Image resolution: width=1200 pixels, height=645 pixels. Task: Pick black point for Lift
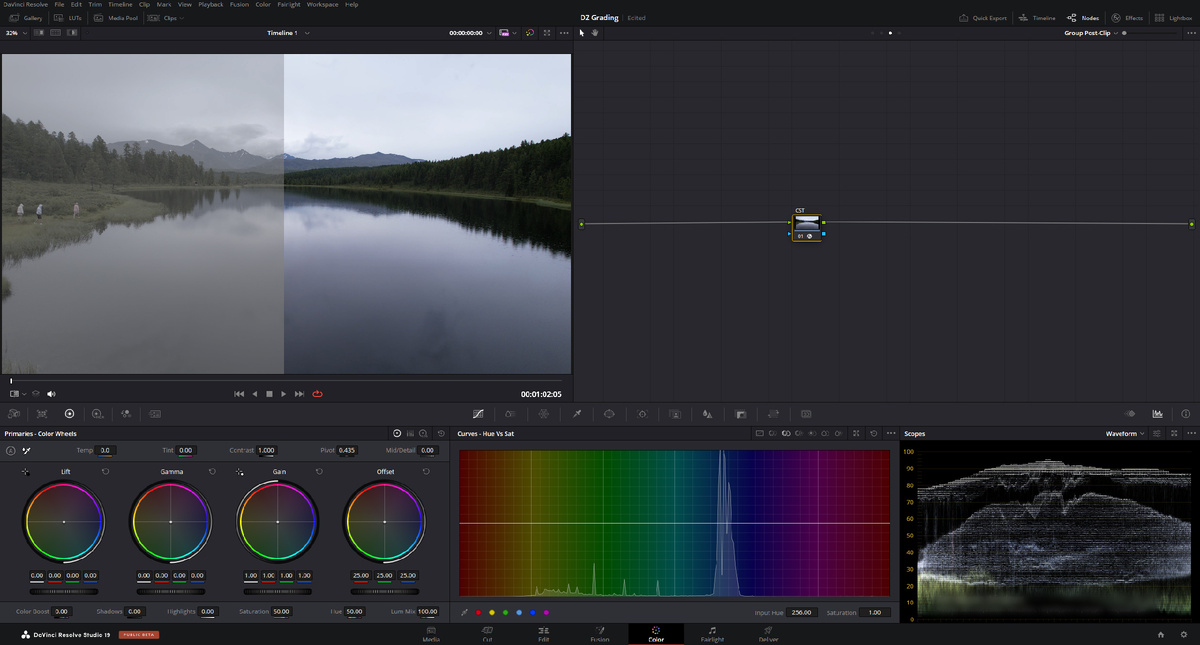tap(26, 471)
